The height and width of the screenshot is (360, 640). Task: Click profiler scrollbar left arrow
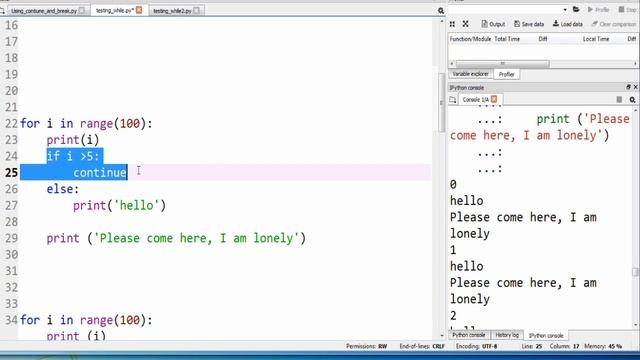(x=451, y=64)
